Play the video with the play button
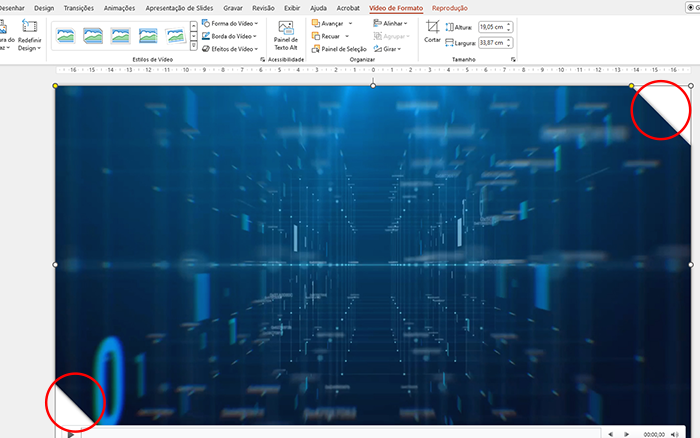Image resolution: width=700 pixels, height=438 pixels. coord(71,433)
